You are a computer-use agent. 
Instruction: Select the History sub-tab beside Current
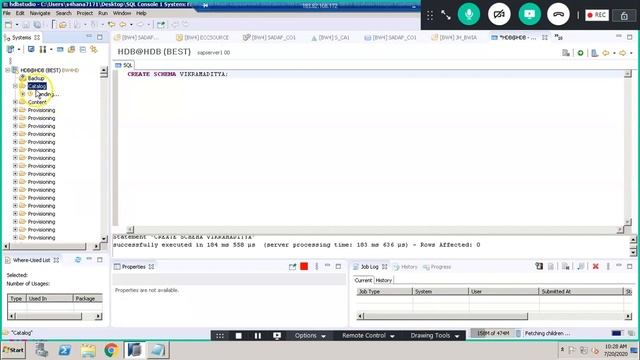[x=383, y=280]
